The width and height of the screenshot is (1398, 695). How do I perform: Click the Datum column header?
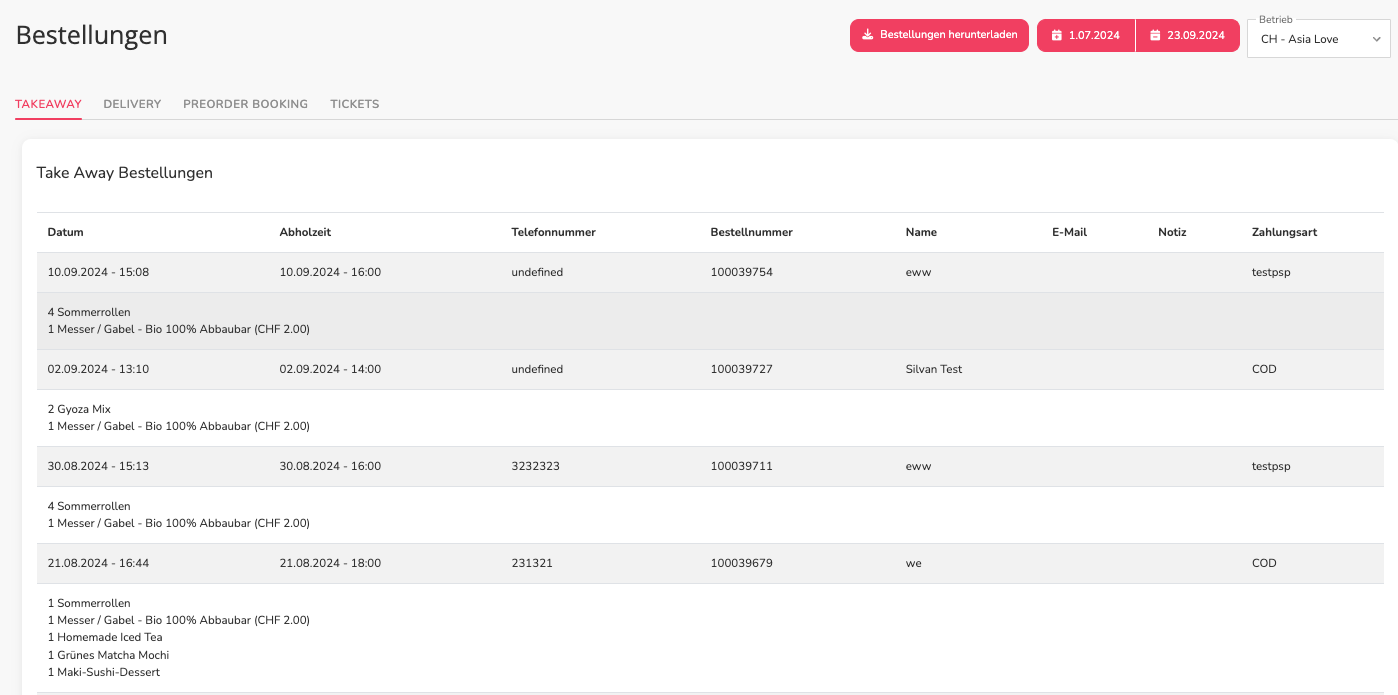[66, 232]
